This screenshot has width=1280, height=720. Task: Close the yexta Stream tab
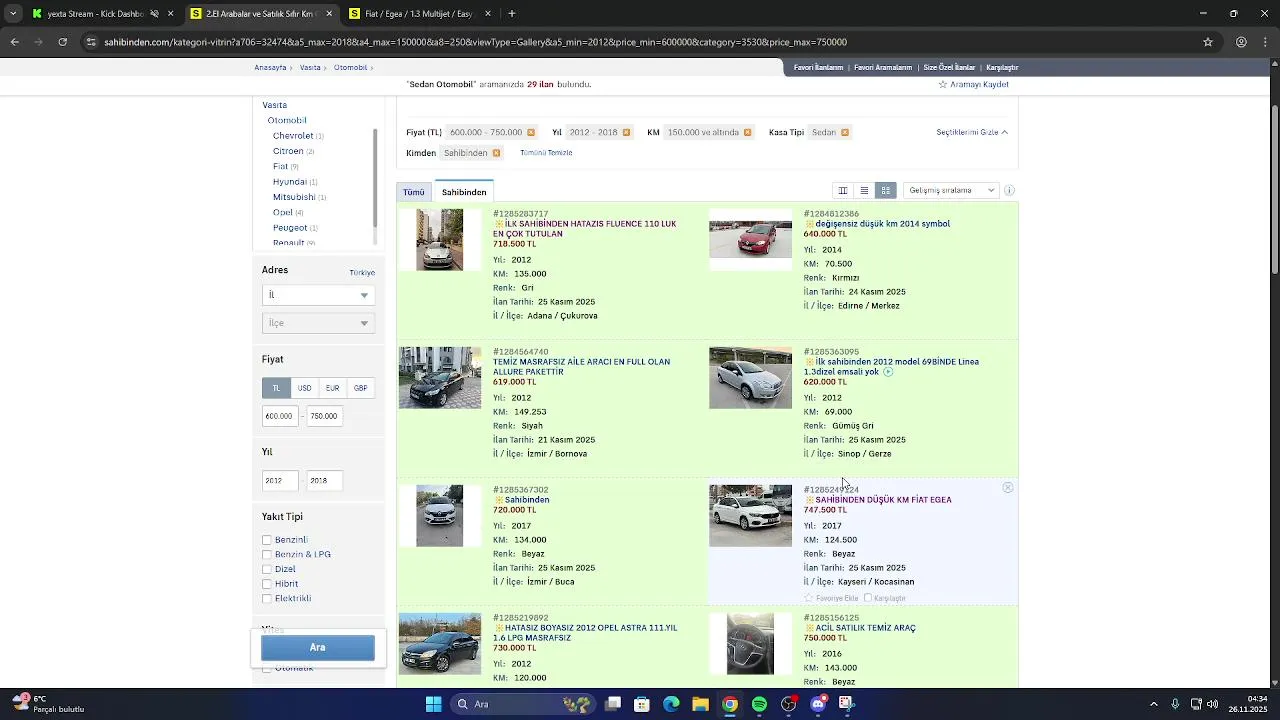(170, 14)
